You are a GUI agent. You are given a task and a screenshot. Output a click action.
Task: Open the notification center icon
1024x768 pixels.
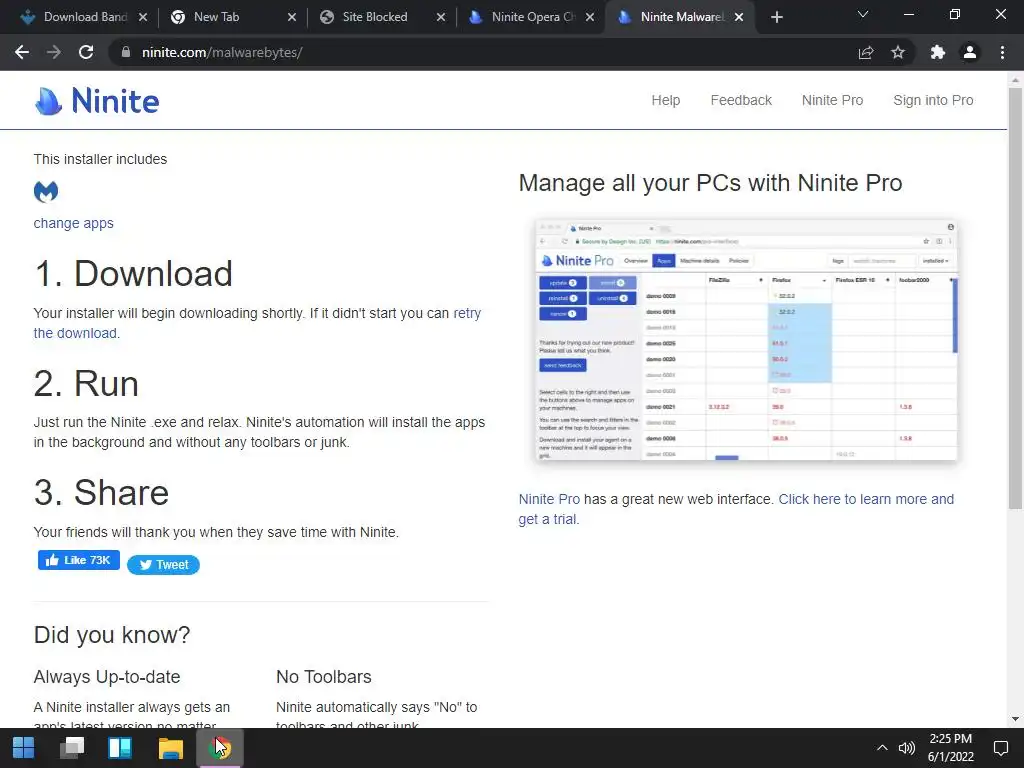[1000, 748]
